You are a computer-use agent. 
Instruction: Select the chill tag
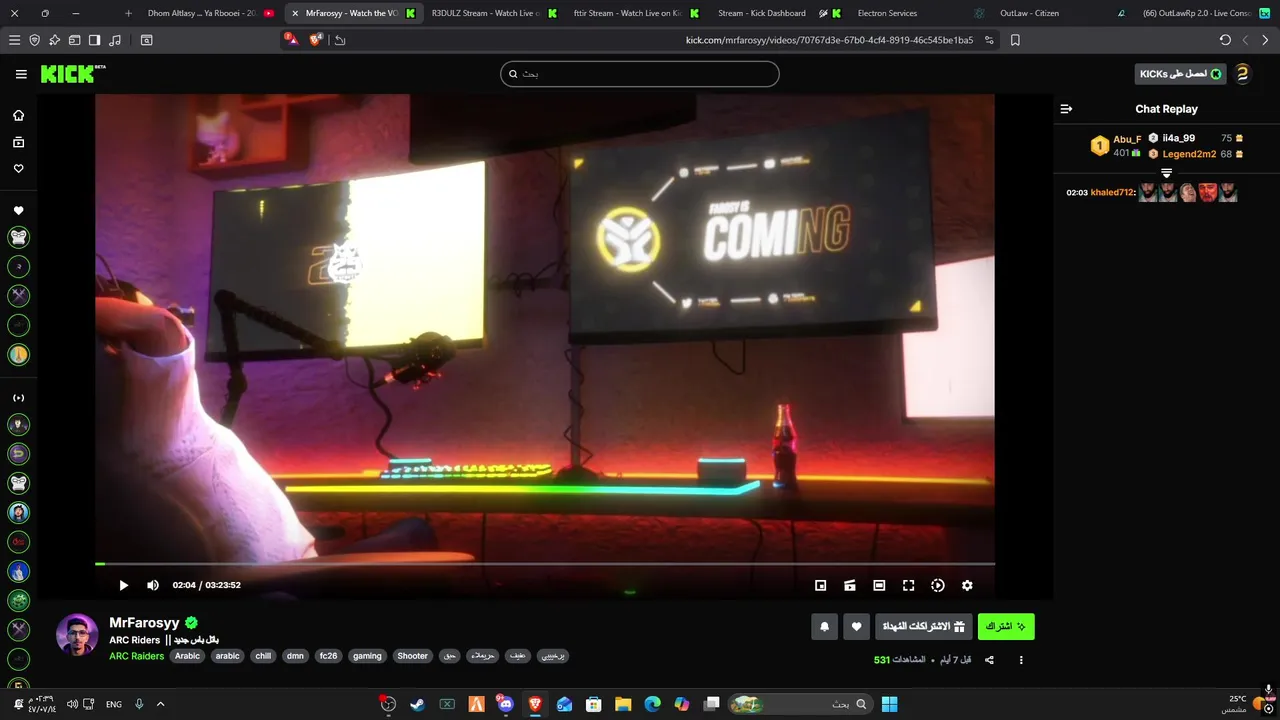tap(263, 656)
